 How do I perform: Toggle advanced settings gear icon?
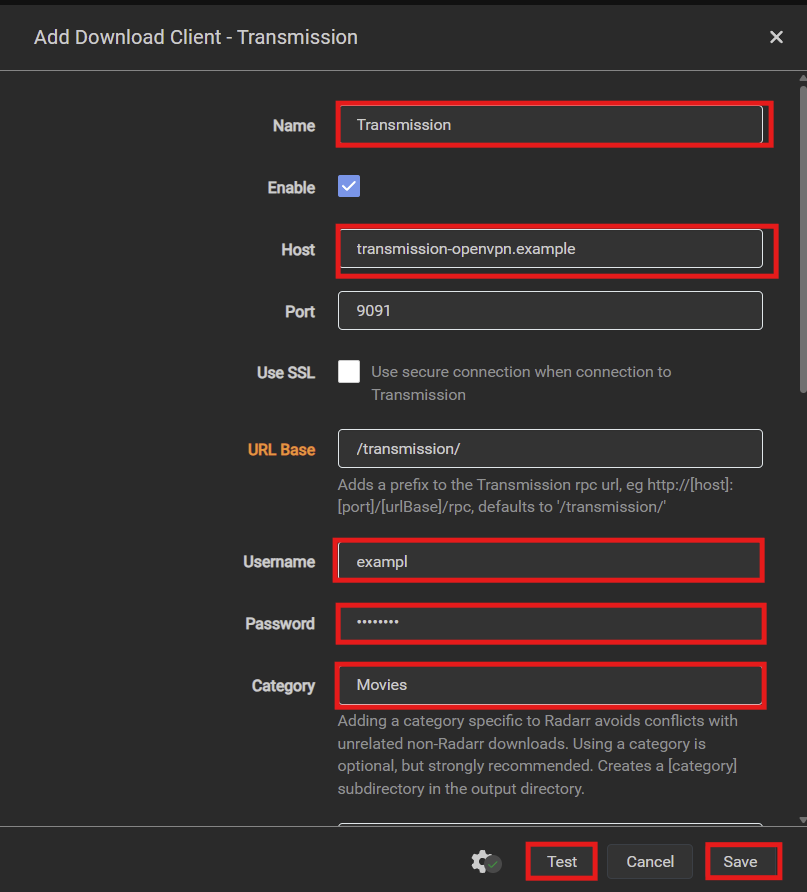click(x=485, y=862)
